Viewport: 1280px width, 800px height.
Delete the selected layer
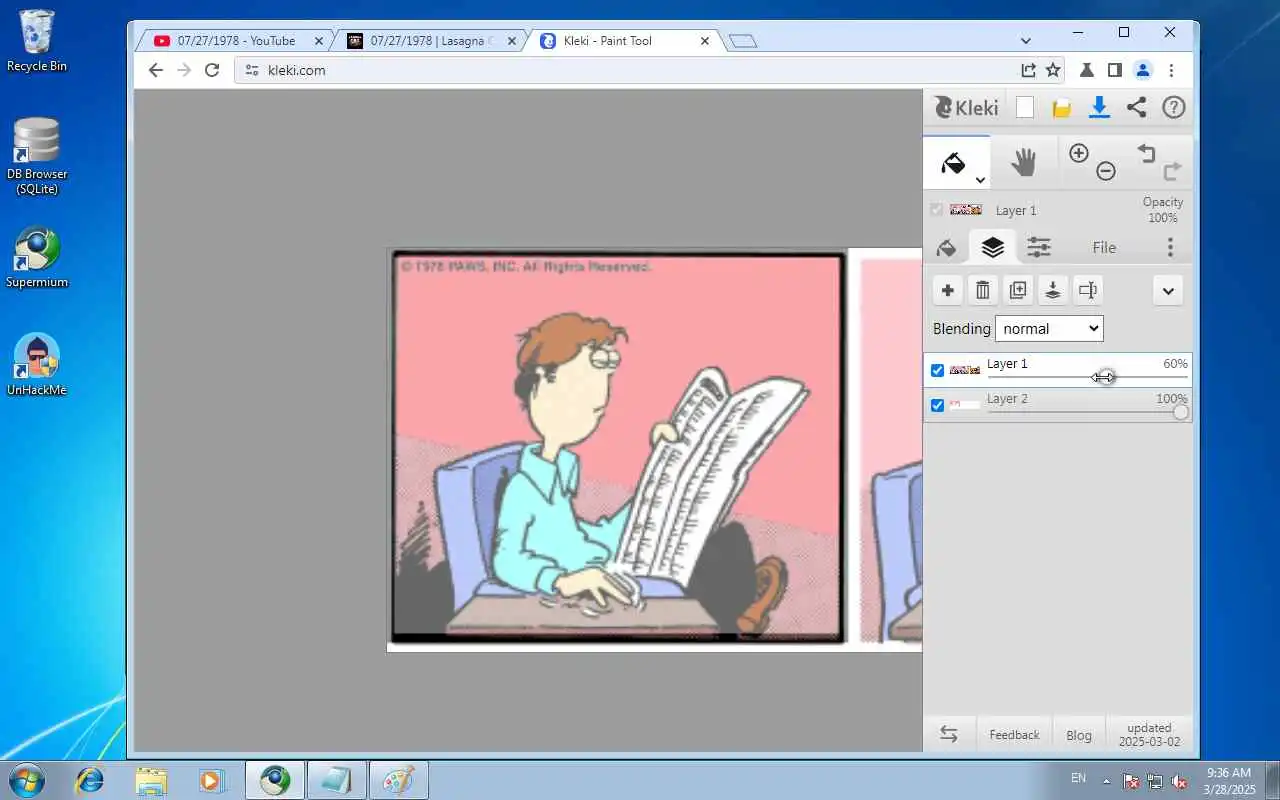click(x=983, y=290)
